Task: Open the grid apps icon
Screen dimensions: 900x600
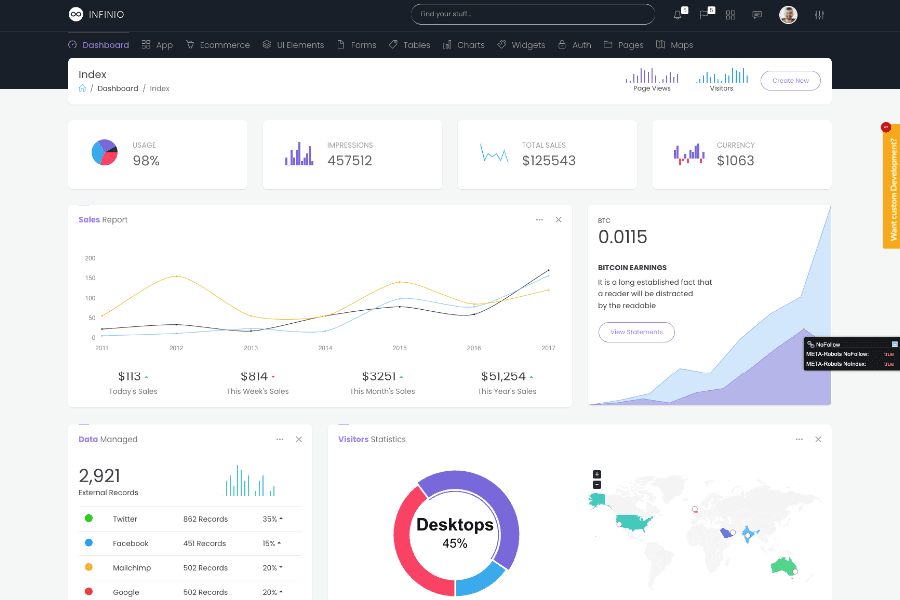Action: [x=730, y=14]
